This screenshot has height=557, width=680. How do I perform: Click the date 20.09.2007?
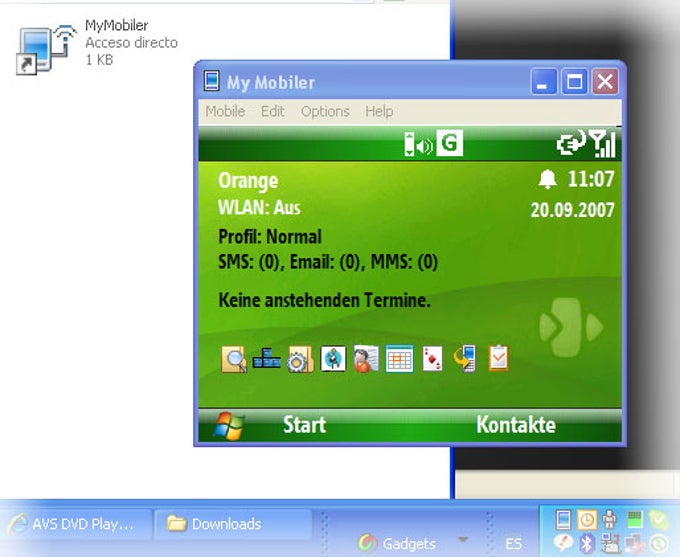[572, 210]
